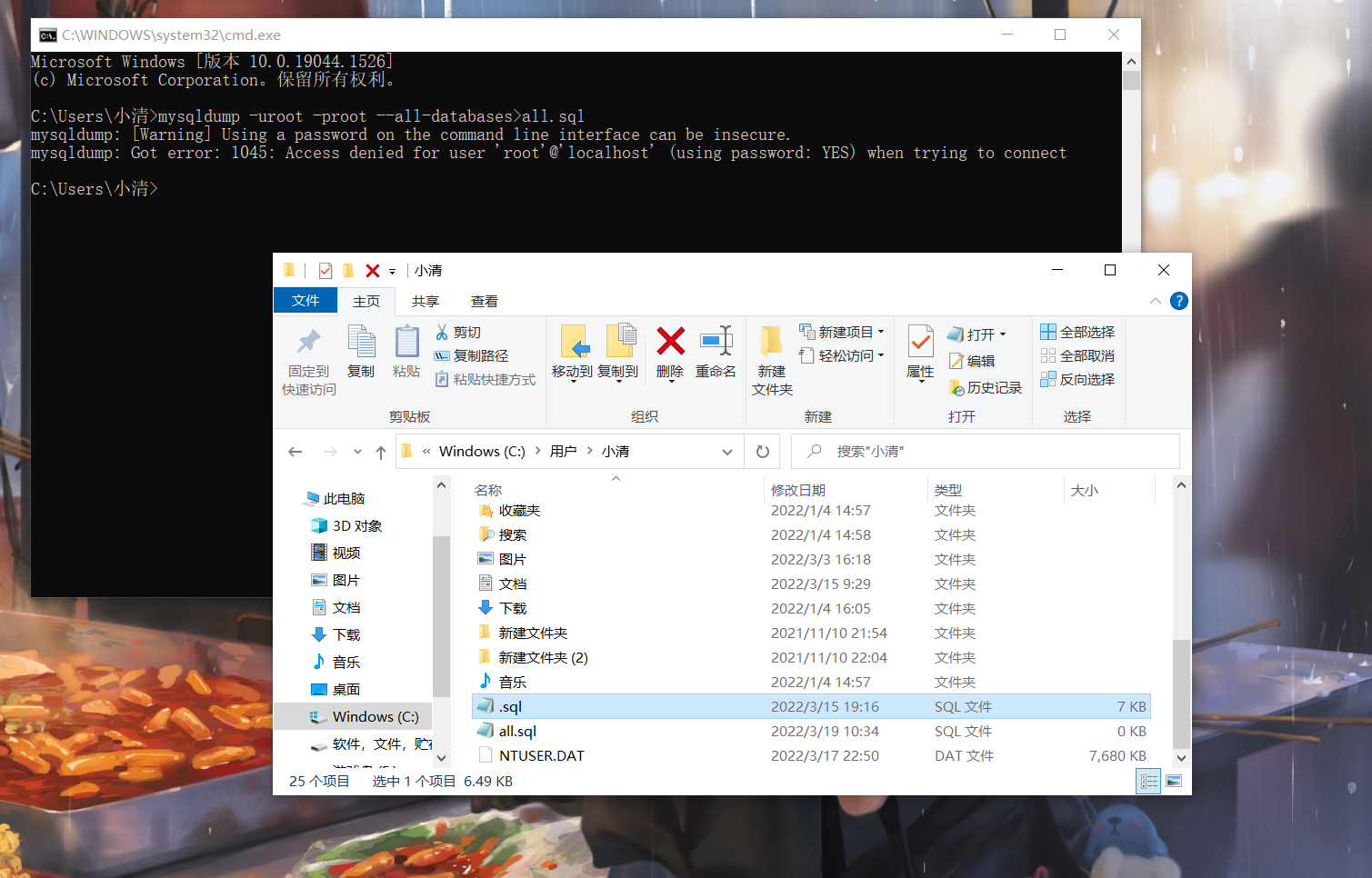This screenshot has height=878, width=1372.
Task: Click the breadcrumb arrow after 用户
Action: pyautogui.click(x=589, y=452)
